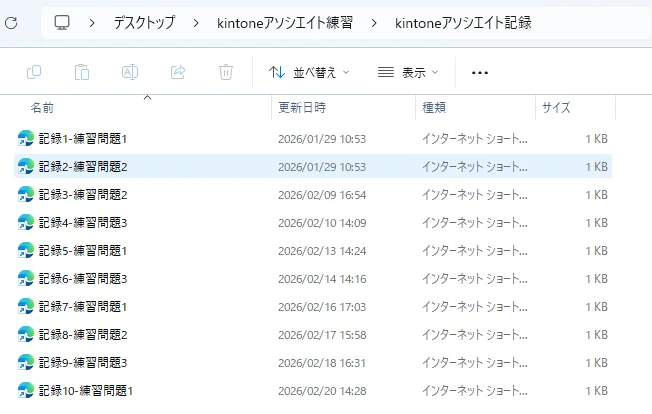The height and width of the screenshot is (414, 652).
Task: Expand the chevron after the PC icon
Action: coord(92,23)
